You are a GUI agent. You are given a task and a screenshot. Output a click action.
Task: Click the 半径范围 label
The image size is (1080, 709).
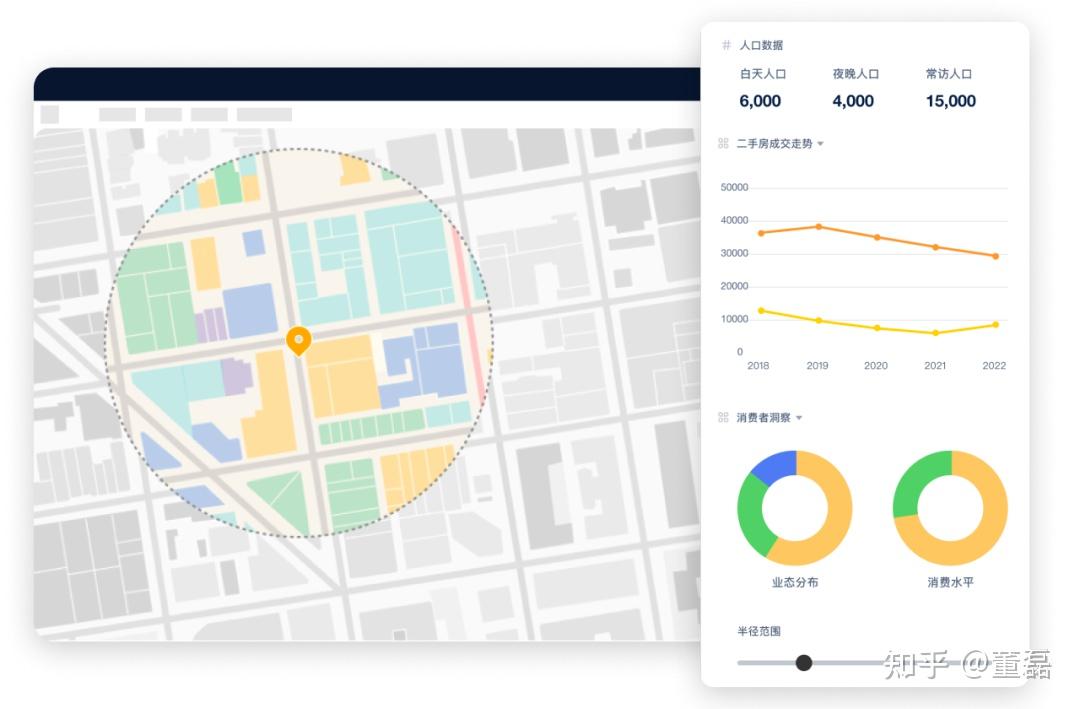759,630
